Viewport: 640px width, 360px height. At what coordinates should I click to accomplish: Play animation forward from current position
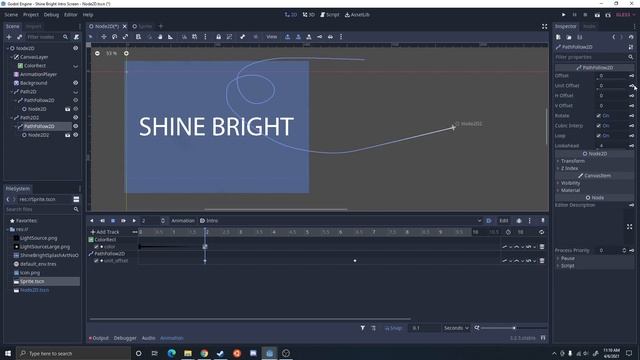(x=134, y=220)
